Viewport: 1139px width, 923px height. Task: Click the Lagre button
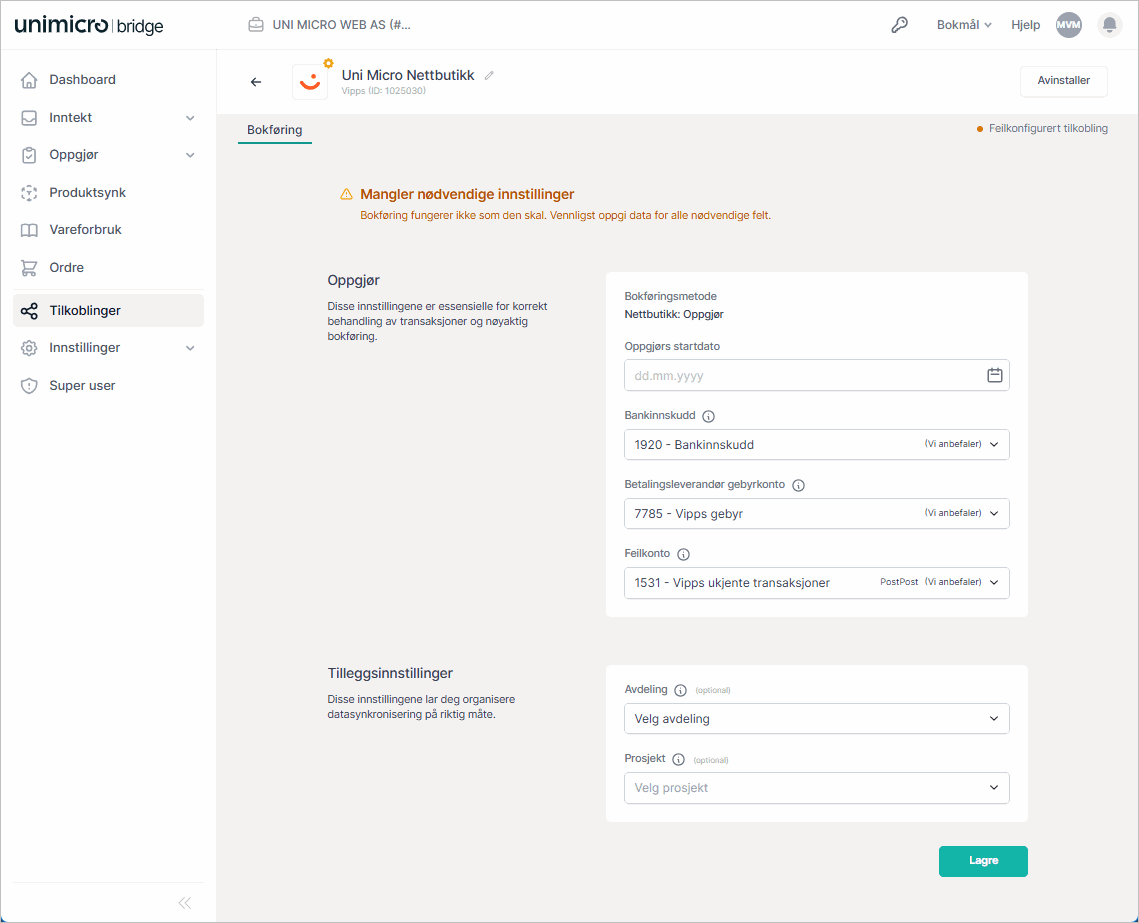(983, 861)
